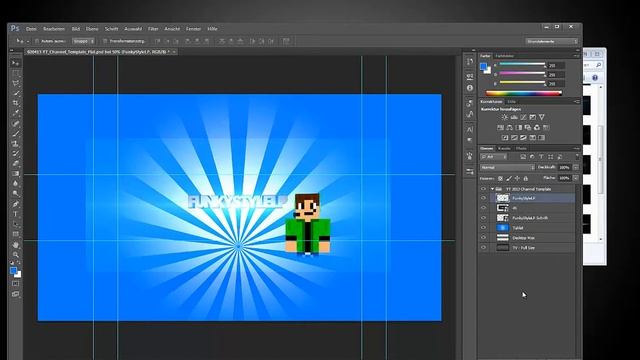
Task: Select the Move tool
Action: point(16,63)
